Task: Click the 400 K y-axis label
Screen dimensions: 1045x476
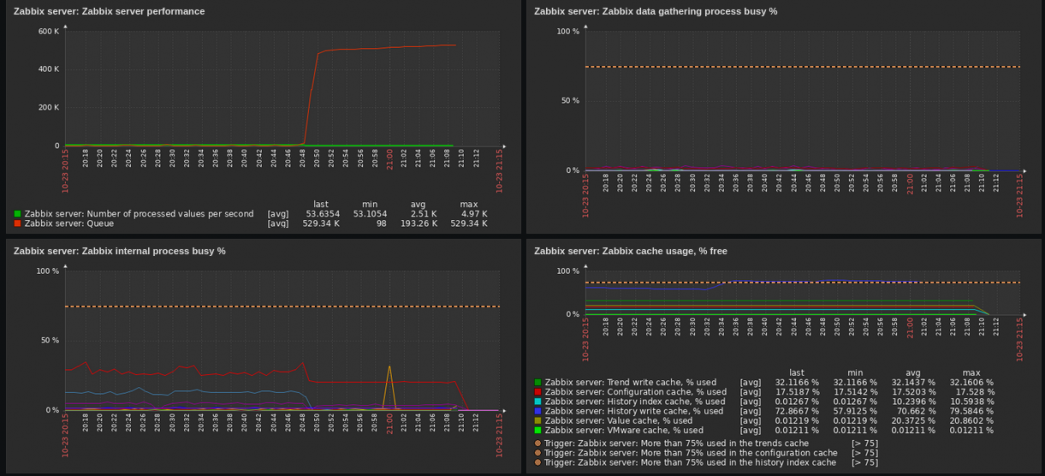Action: click(49, 69)
